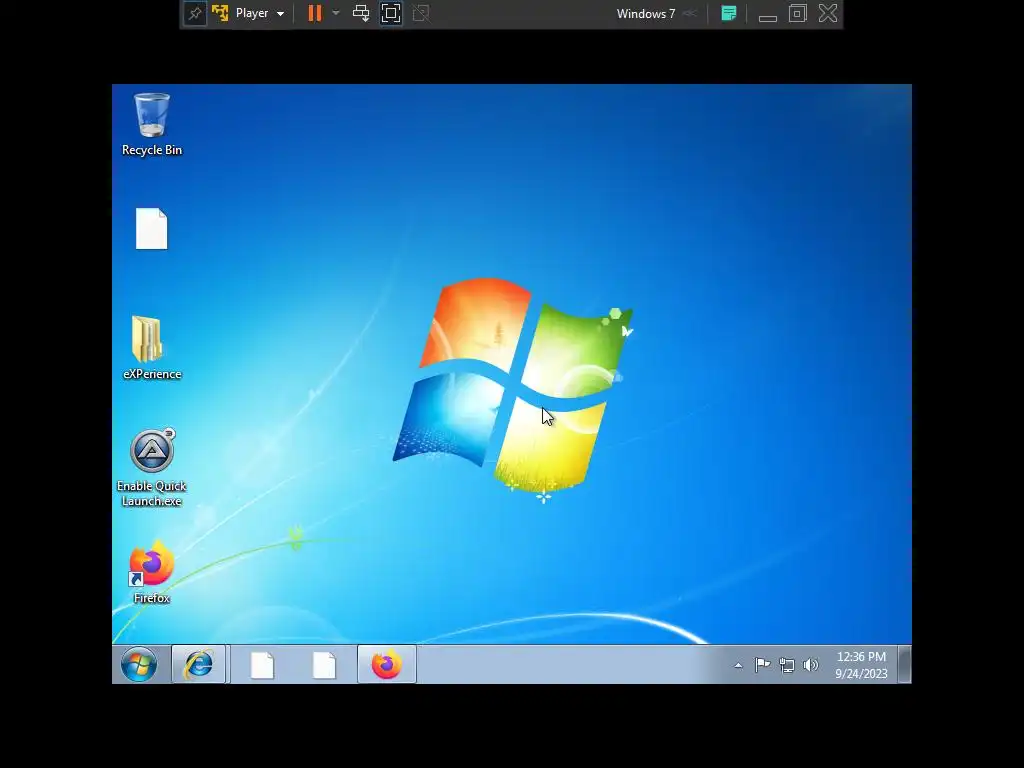Click the Show desktop strip

click(x=904, y=665)
